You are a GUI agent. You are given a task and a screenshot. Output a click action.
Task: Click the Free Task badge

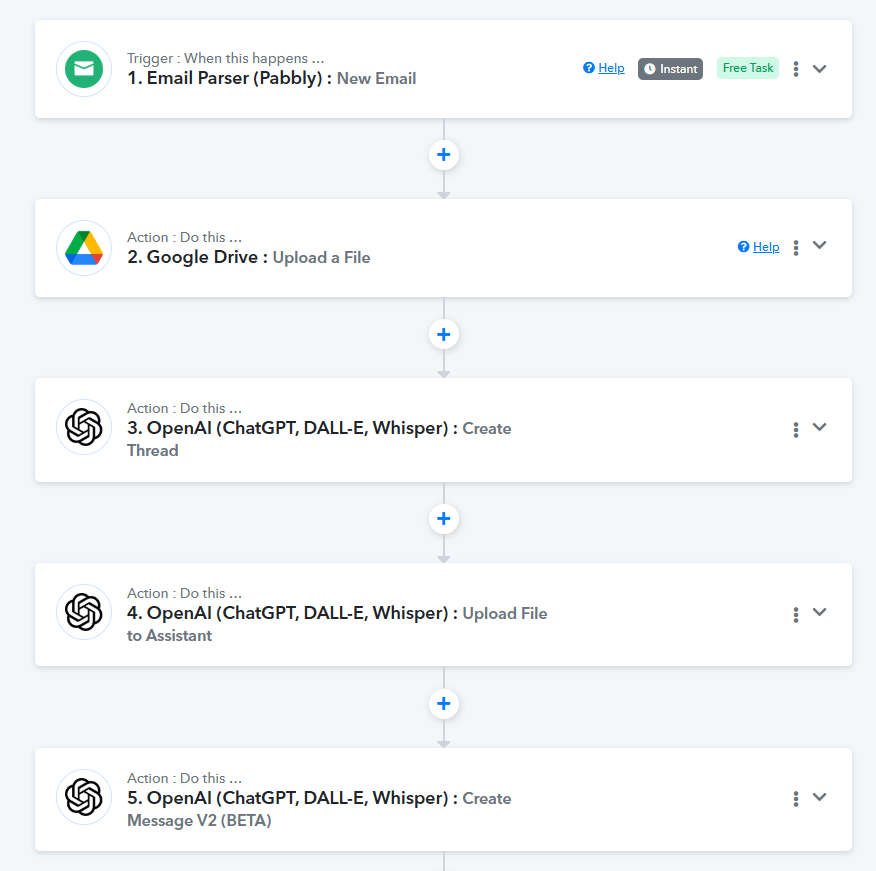click(x=748, y=68)
